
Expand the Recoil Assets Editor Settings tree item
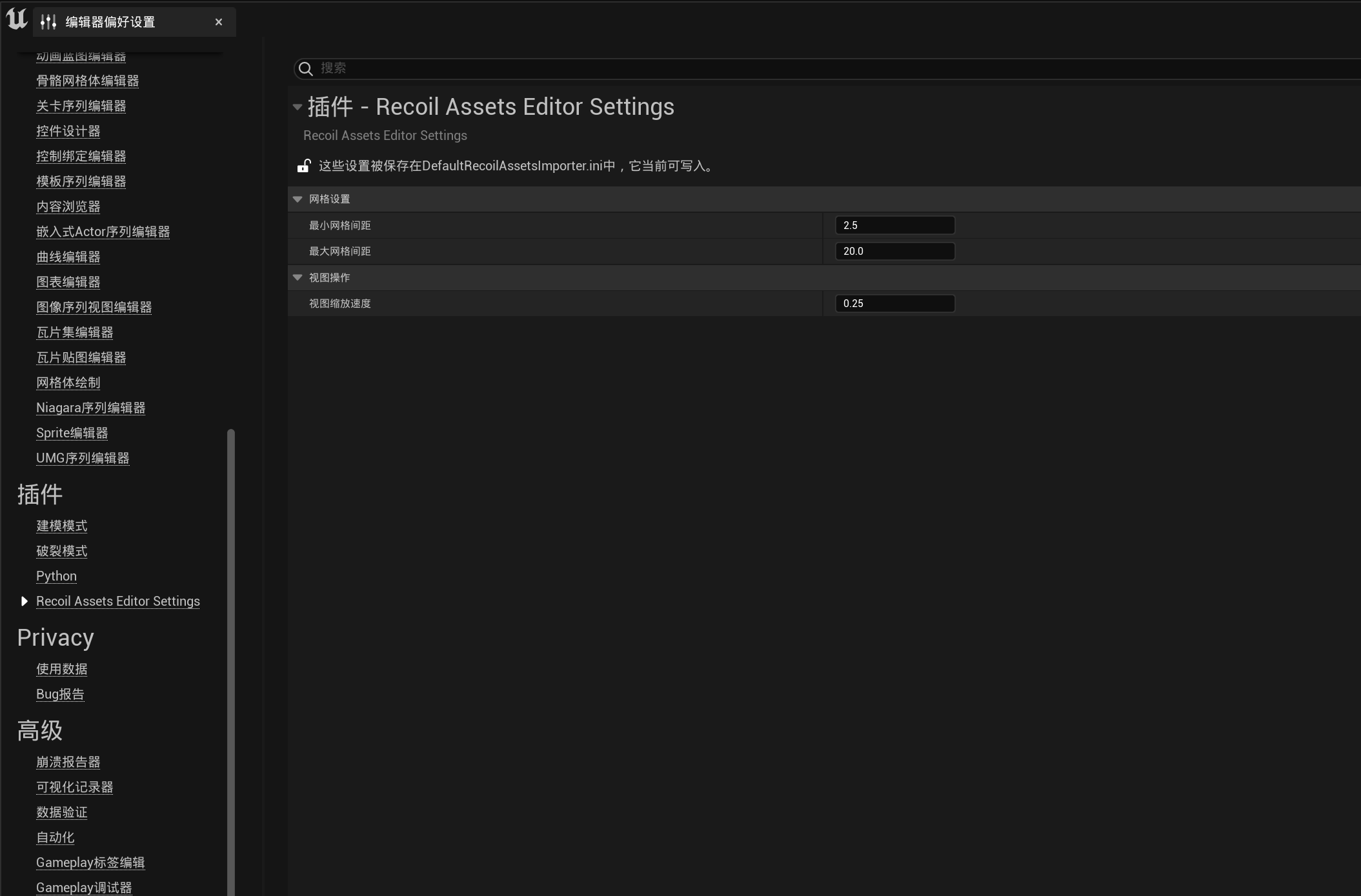pyautogui.click(x=24, y=601)
